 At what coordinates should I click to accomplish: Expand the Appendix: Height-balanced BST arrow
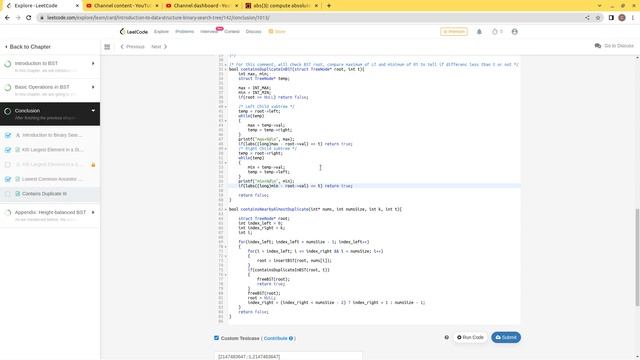(93, 213)
